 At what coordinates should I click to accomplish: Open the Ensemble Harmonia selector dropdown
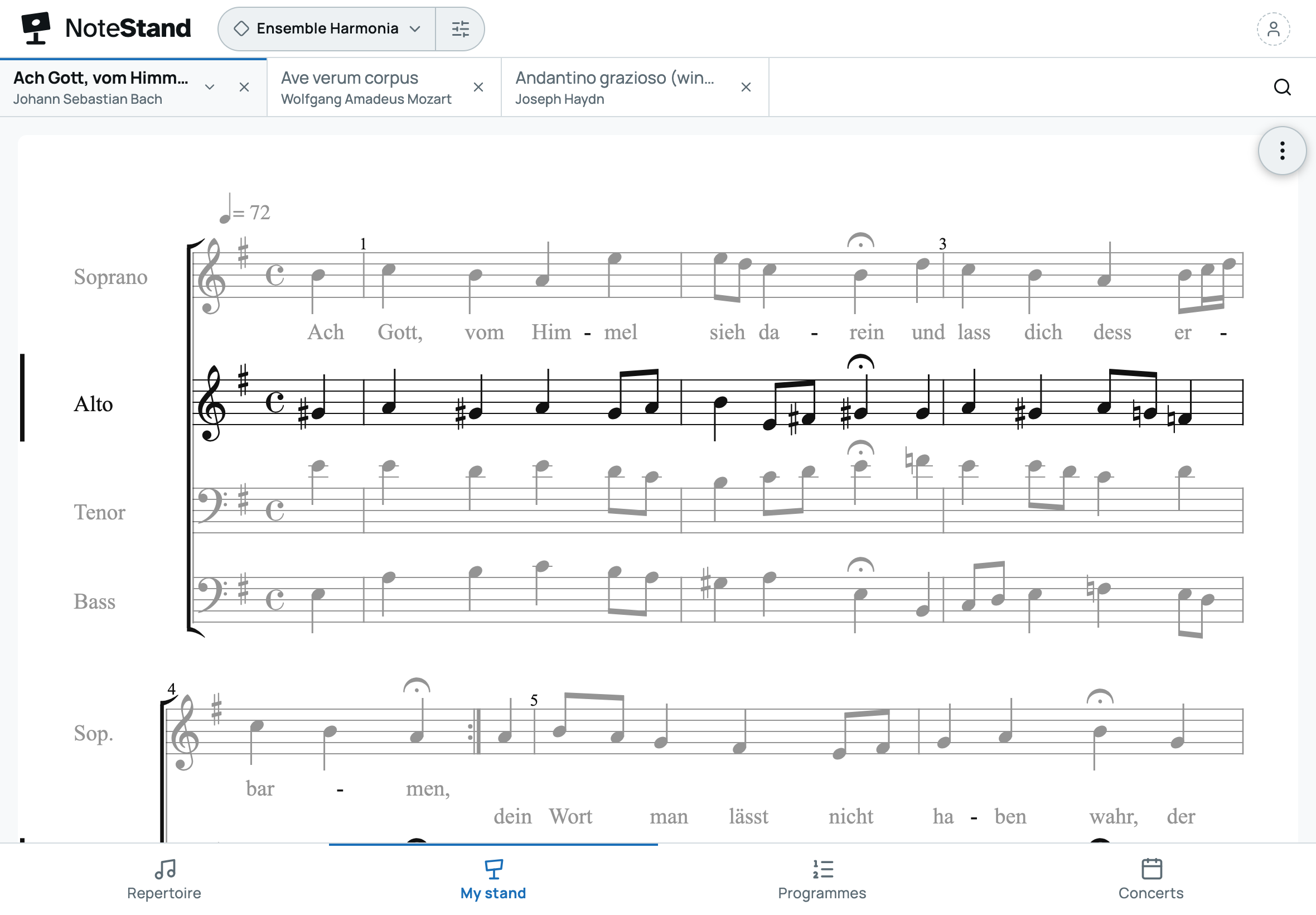tap(327, 28)
